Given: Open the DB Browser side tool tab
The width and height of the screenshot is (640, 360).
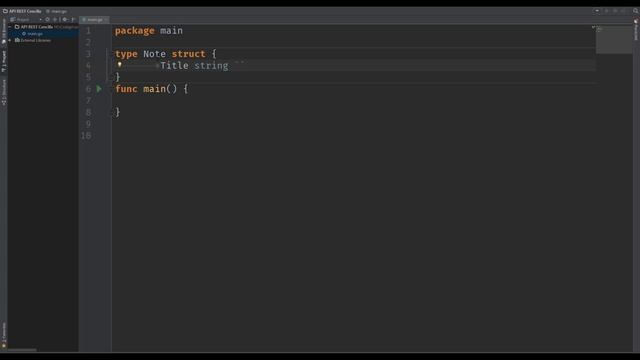Looking at the screenshot, I should point(4,32).
